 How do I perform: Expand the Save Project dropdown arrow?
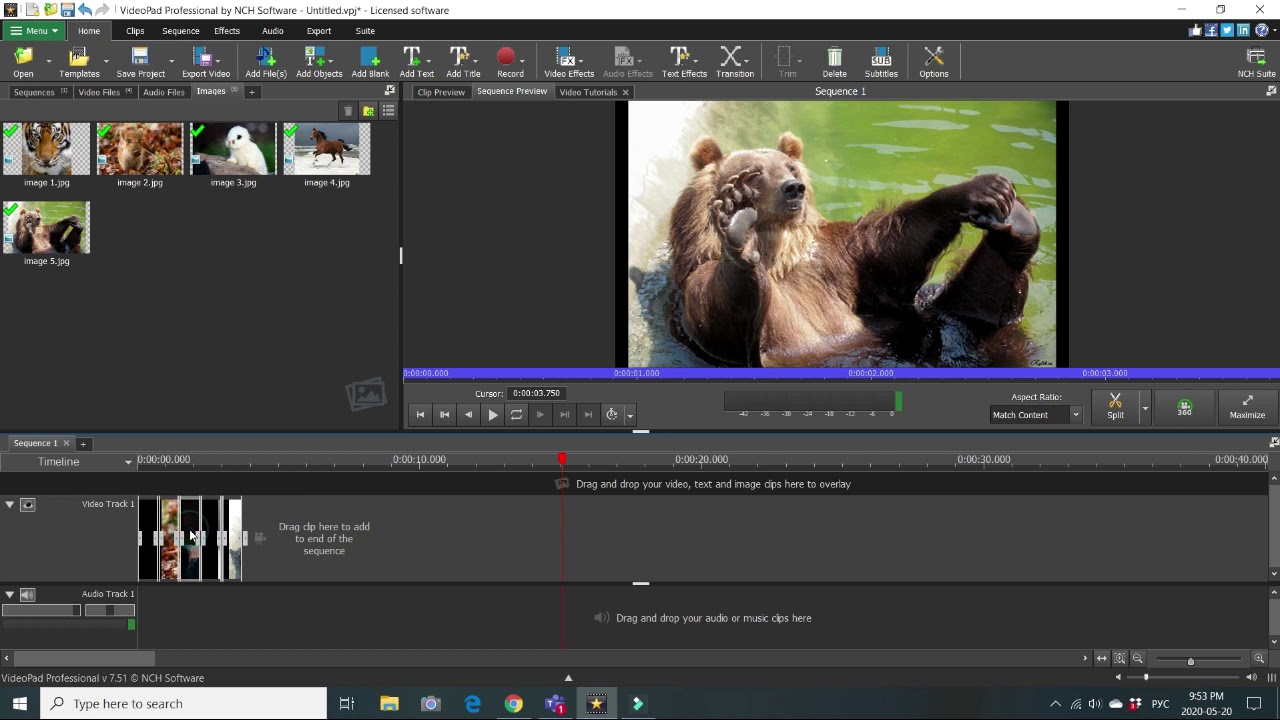pyautogui.click(x=172, y=62)
